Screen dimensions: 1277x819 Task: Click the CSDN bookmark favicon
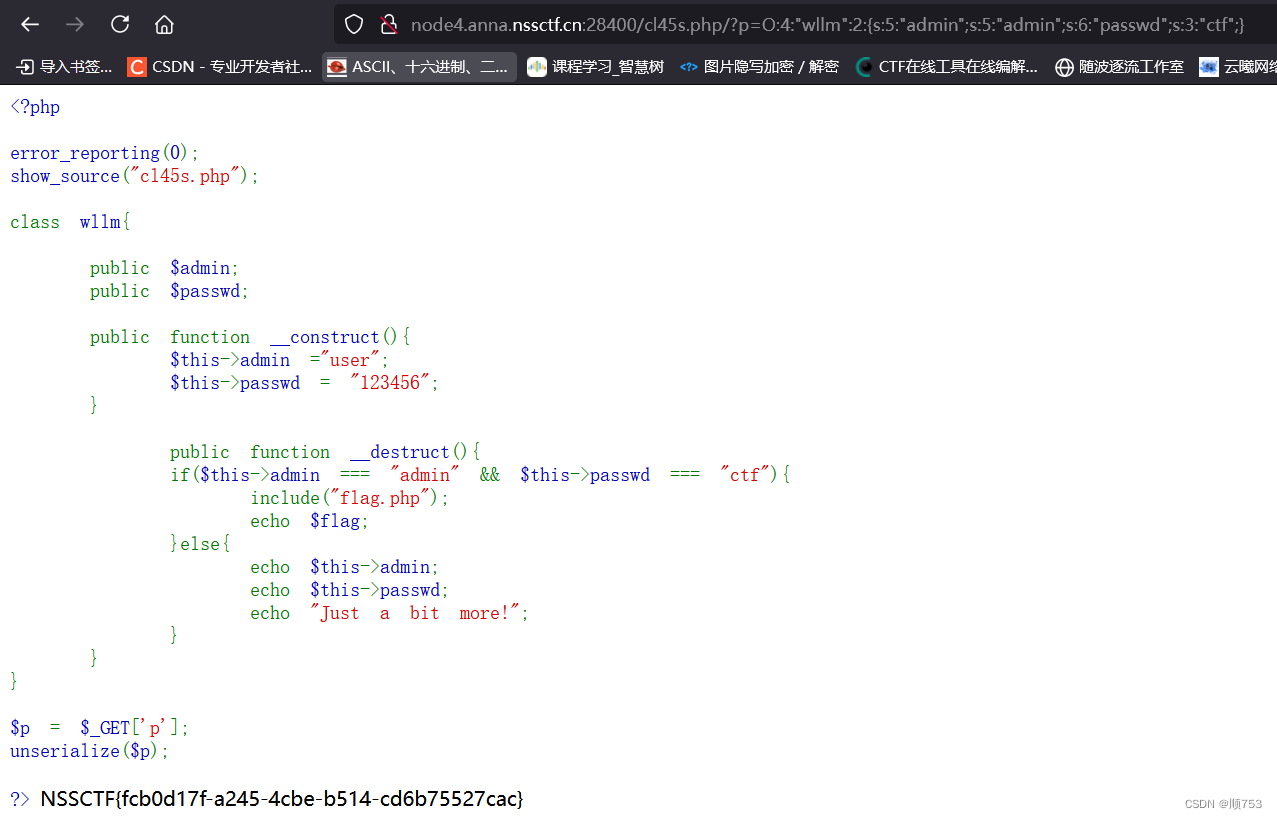[x=136, y=67]
